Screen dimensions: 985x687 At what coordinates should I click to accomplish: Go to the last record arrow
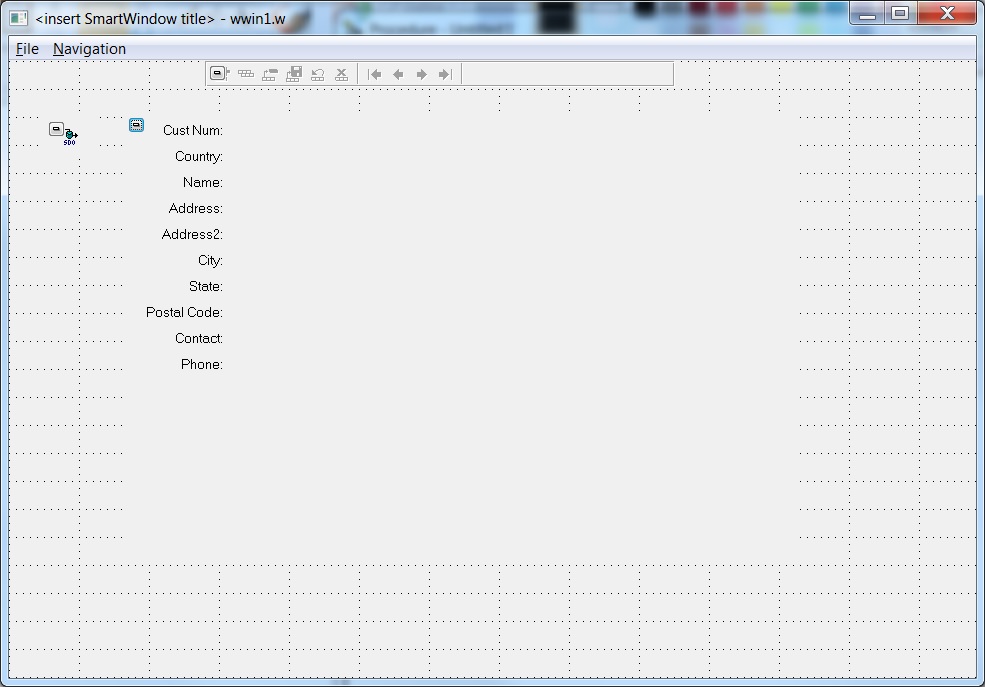point(445,75)
